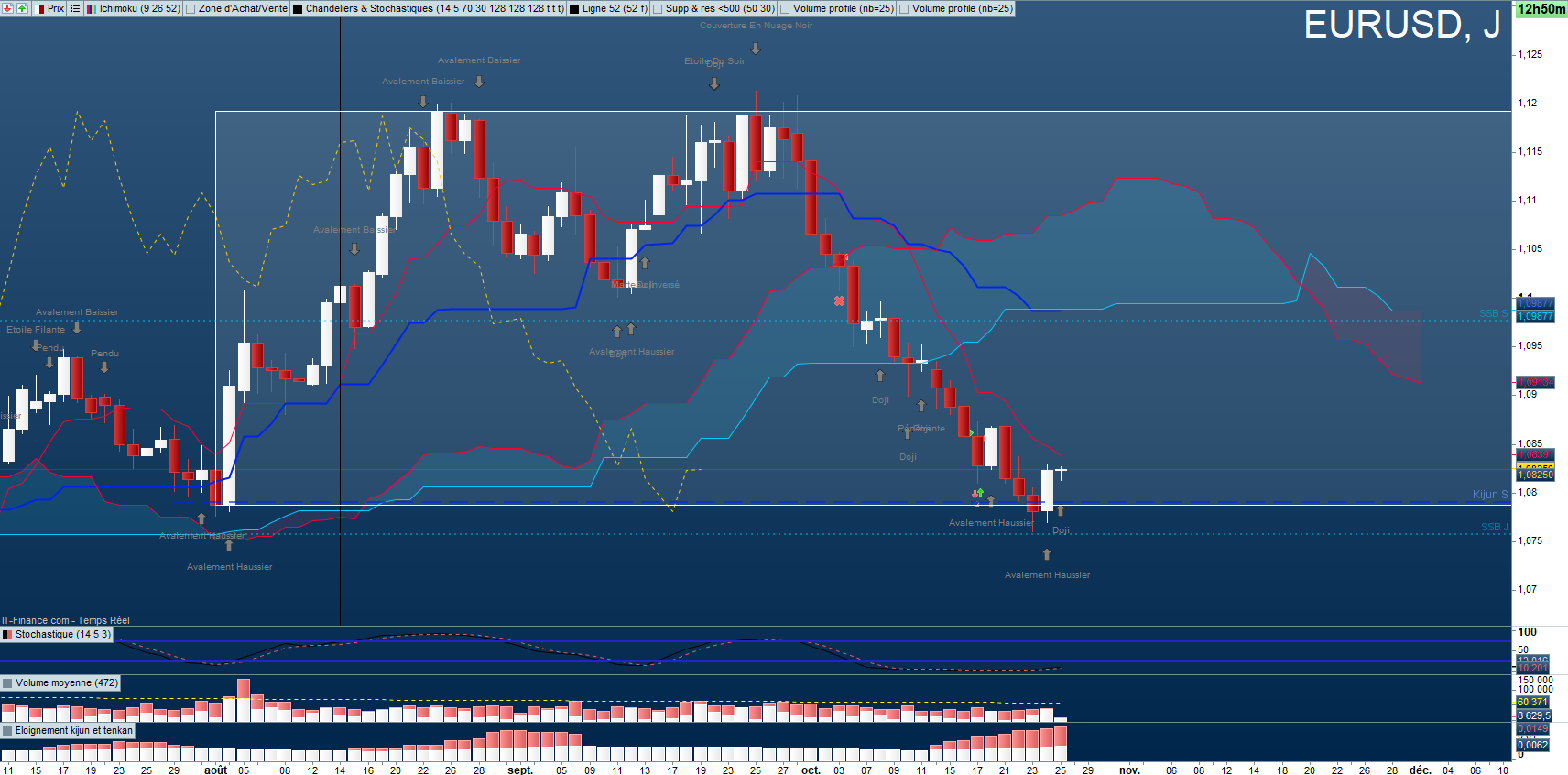Open the Prix indicator settings label
The image size is (1568, 775).
[x=56, y=8]
